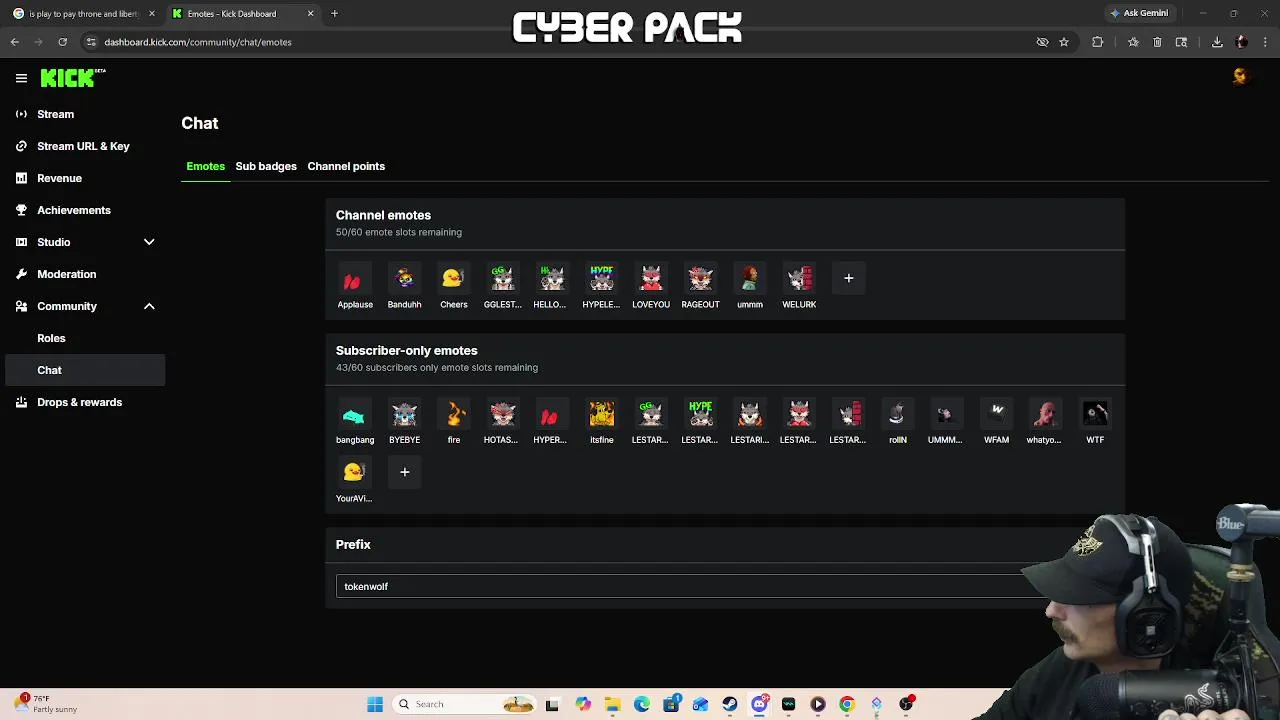Open Discord from the taskbar
The image size is (1280, 720).
[x=759, y=704]
